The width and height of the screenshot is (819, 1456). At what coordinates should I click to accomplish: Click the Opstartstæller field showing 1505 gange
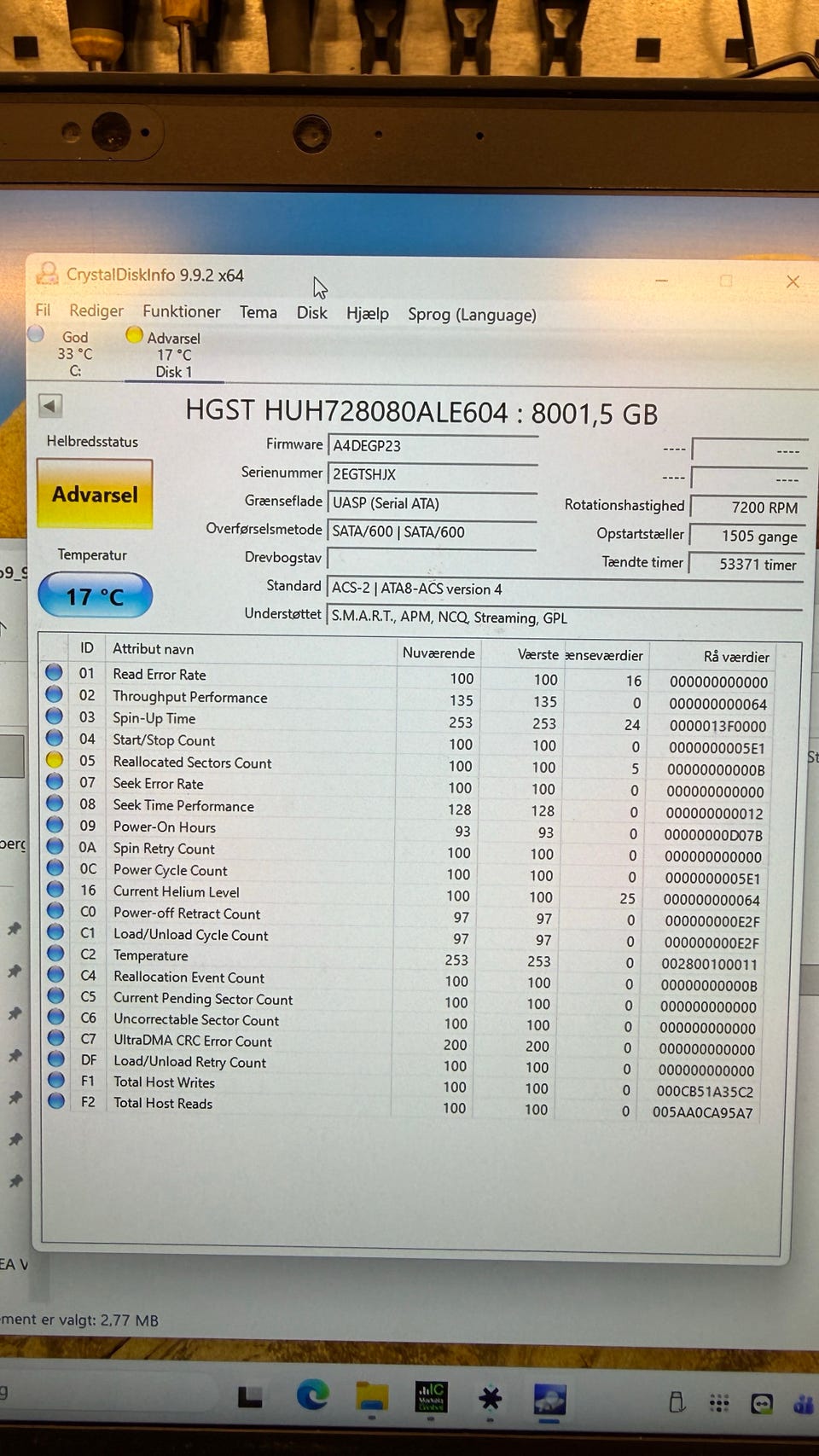click(x=746, y=536)
